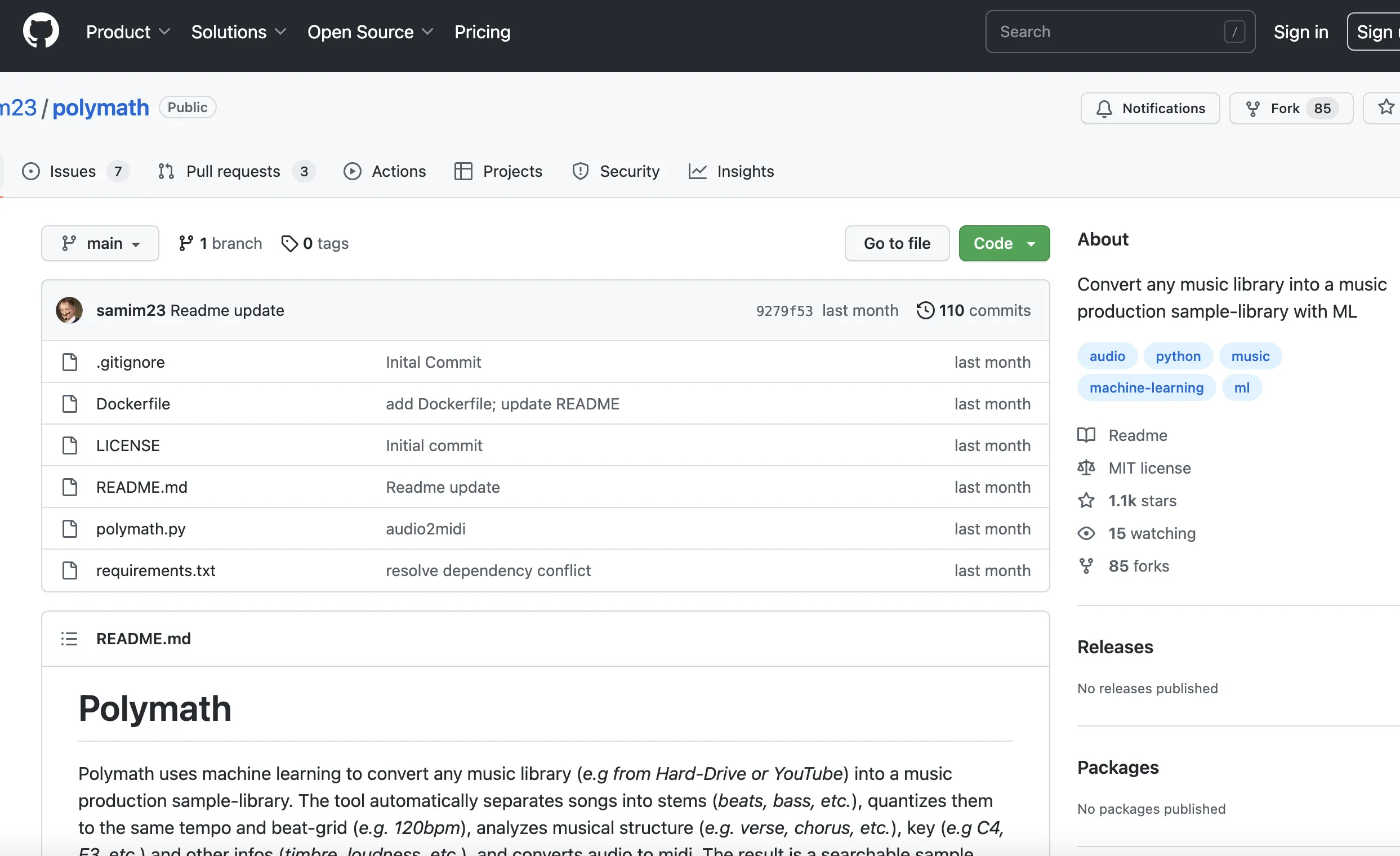
Task: Click the tags icon next to 0 tags
Action: pyautogui.click(x=290, y=243)
